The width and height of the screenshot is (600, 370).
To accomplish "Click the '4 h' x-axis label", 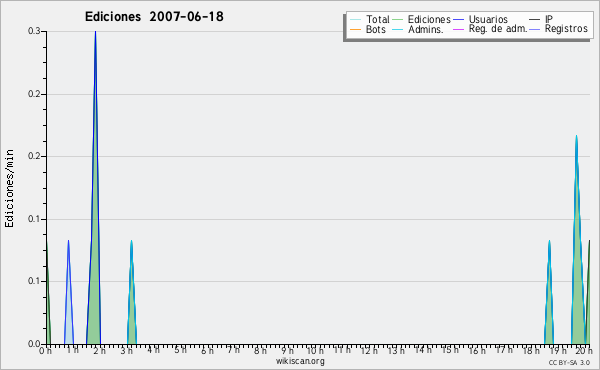I will (x=153, y=350).
